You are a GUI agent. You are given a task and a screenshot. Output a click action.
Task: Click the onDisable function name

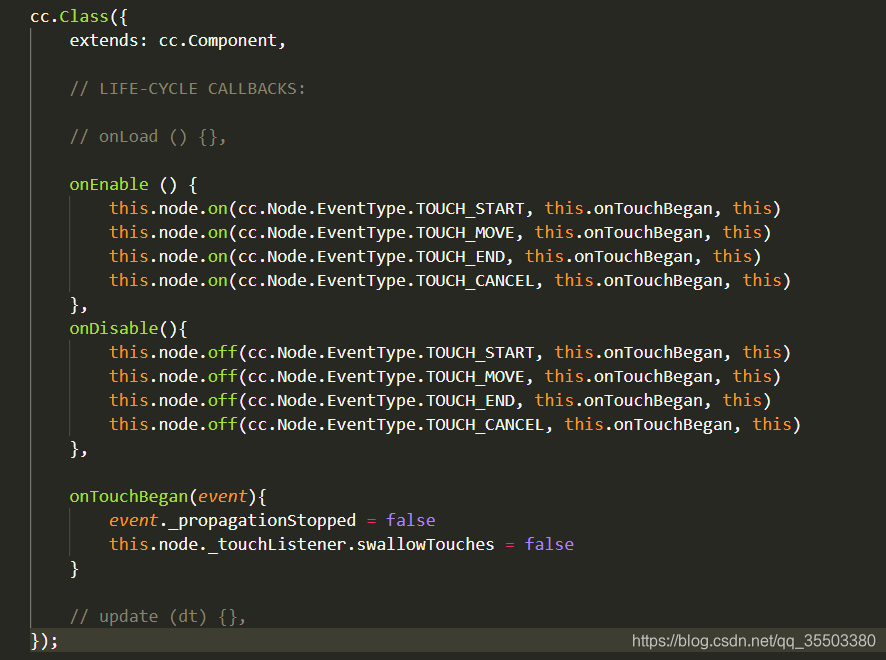113,328
